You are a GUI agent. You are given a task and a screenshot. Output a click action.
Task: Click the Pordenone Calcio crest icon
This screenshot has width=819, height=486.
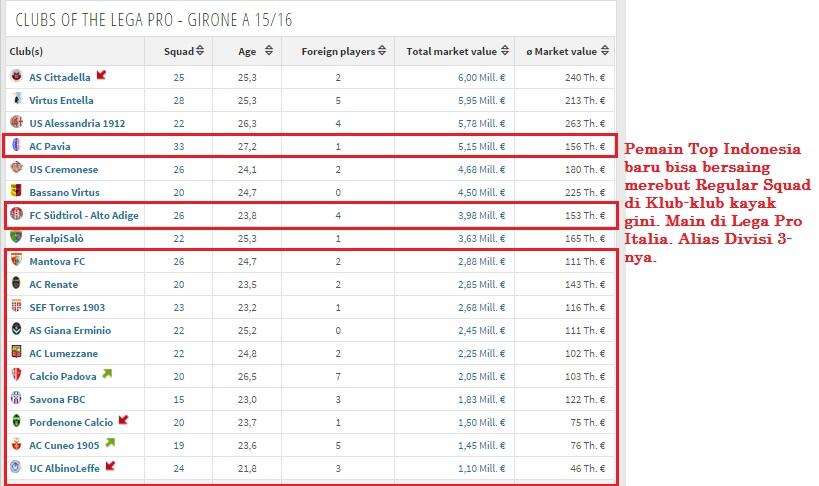point(17,421)
